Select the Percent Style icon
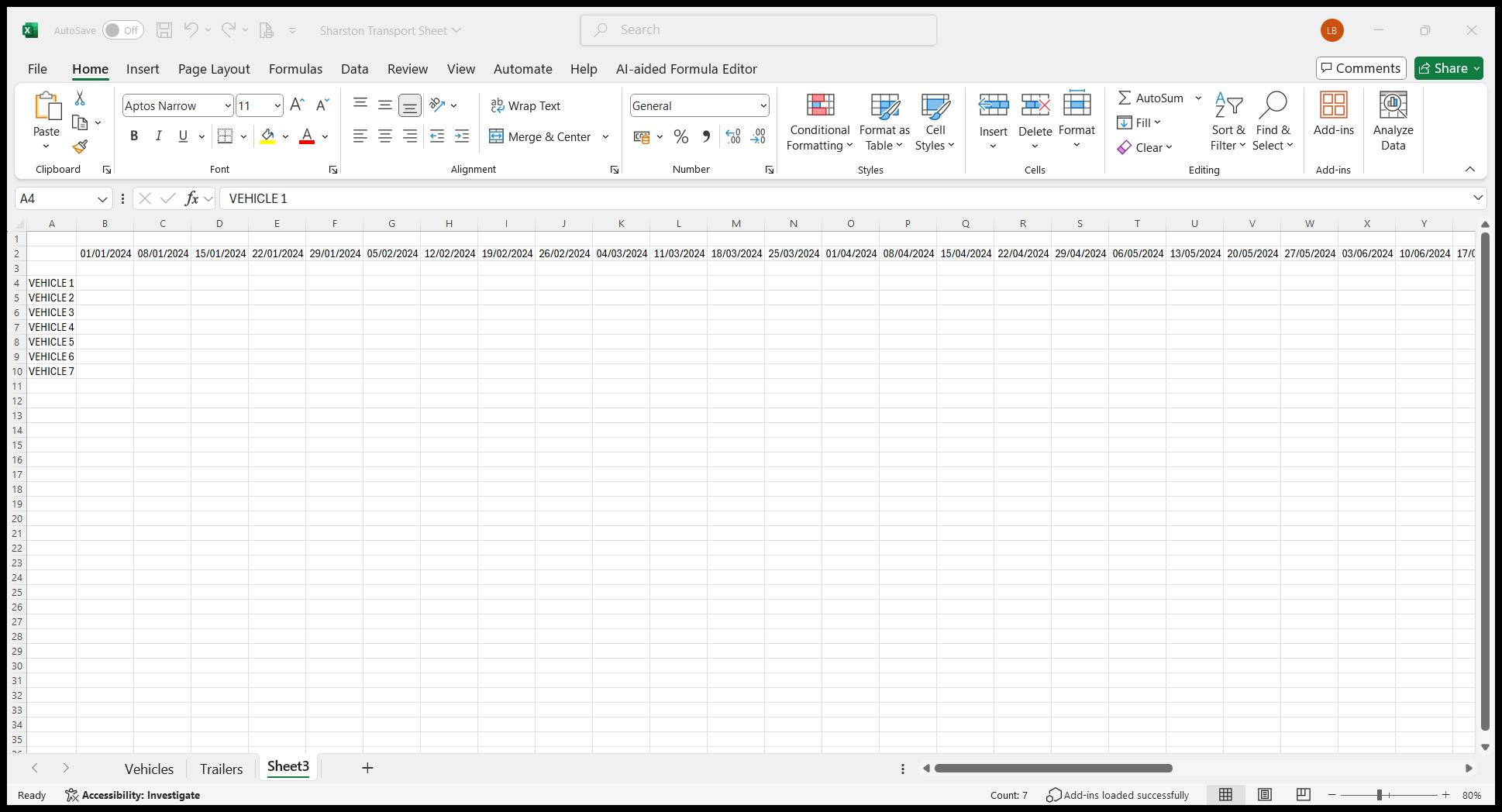Screen dimensions: 1502x812 click(681, 136)
